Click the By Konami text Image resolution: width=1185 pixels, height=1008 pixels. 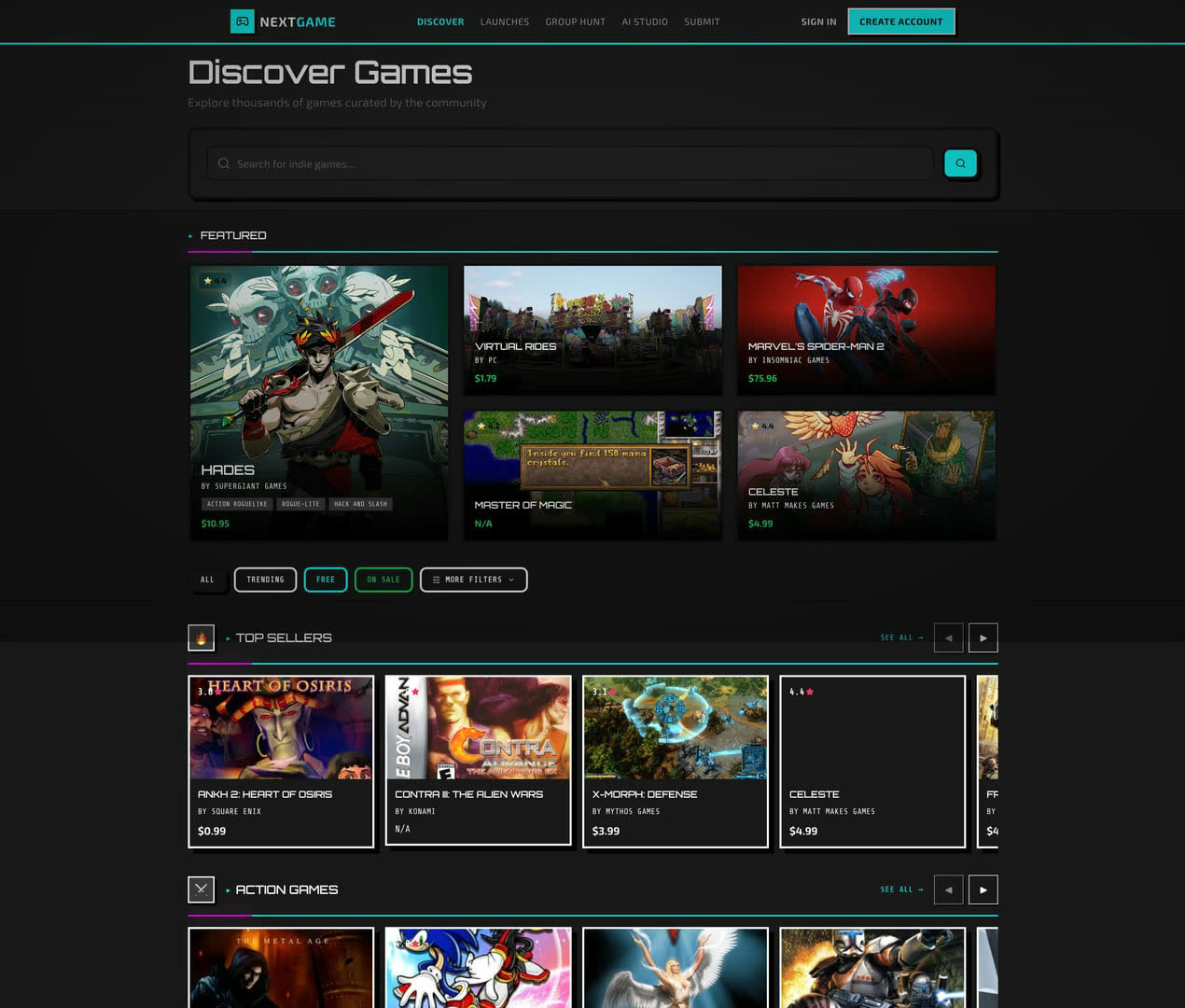(415, 811)
